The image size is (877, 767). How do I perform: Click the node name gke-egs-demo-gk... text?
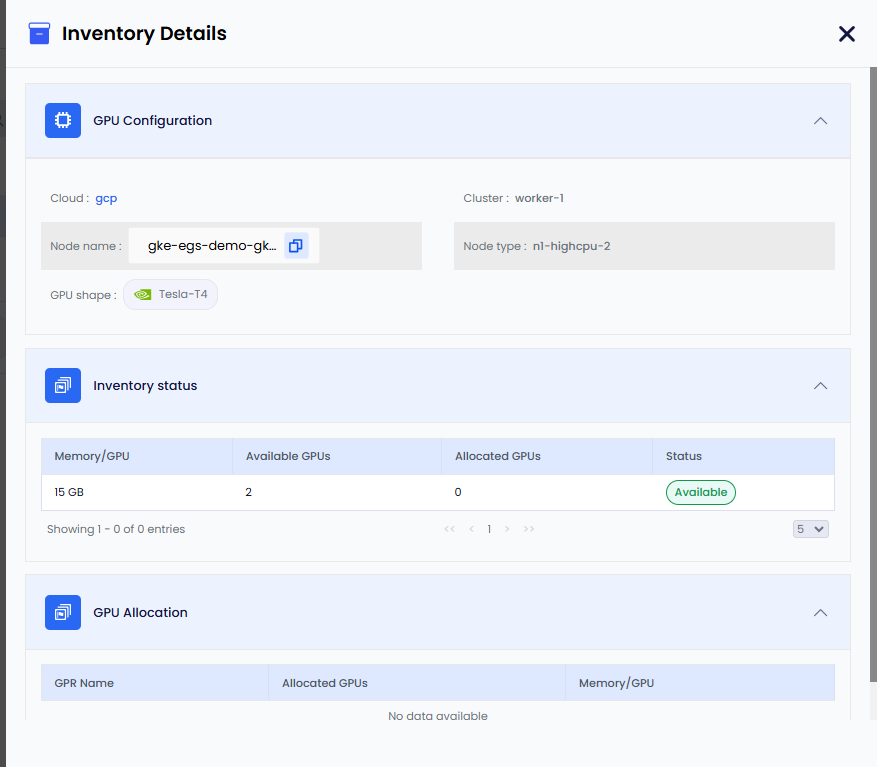coord(212,246)
